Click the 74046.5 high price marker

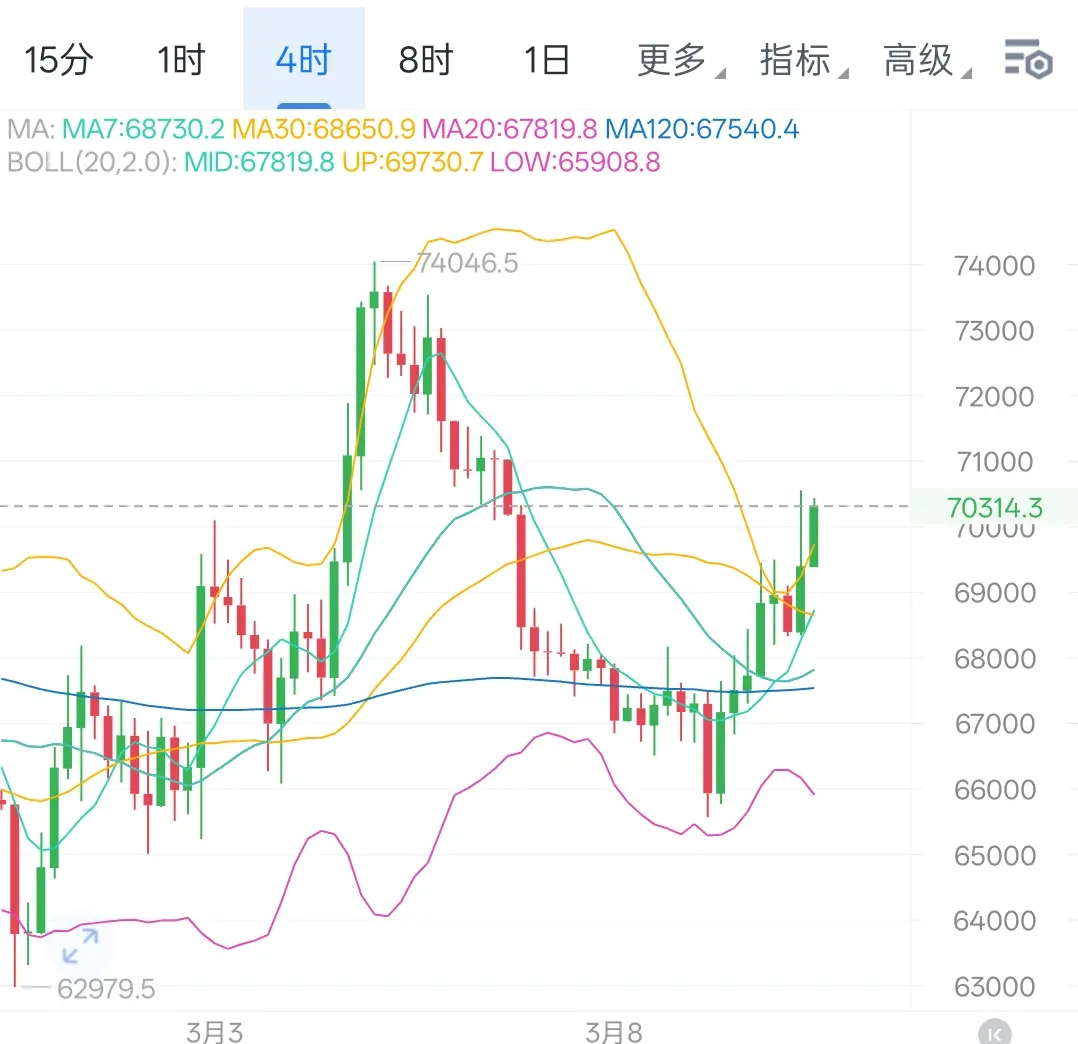point(468,263)
